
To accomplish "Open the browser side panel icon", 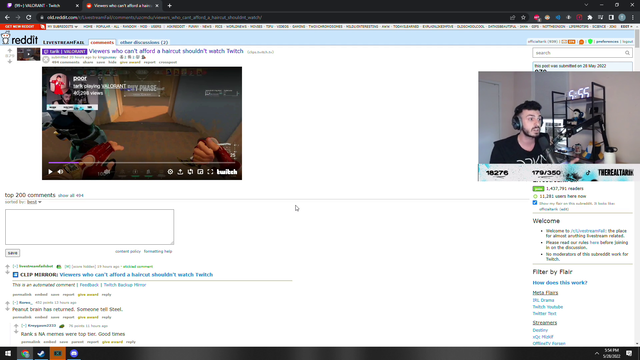I will [611, 18].
